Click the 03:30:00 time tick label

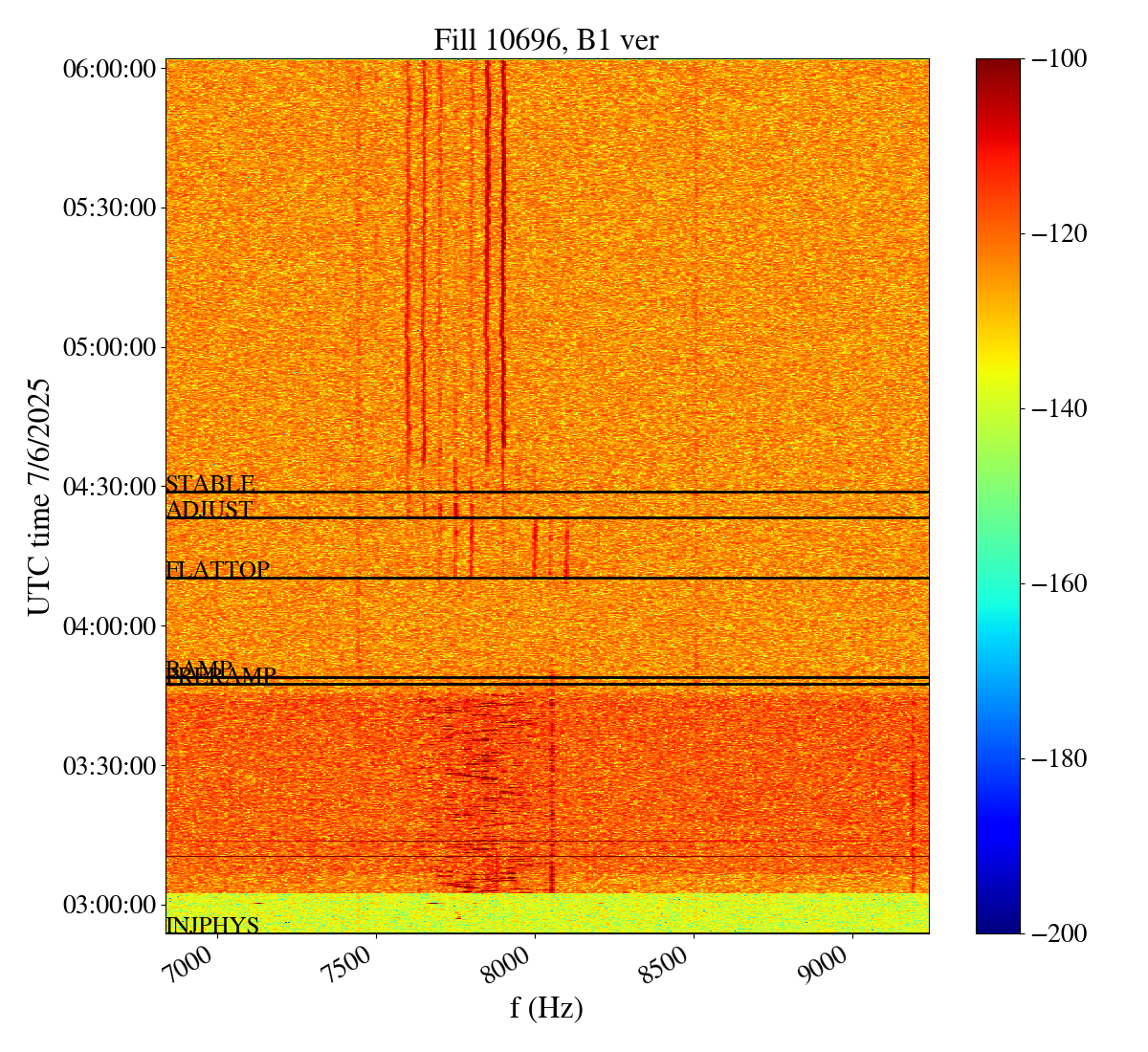point(109,766)
